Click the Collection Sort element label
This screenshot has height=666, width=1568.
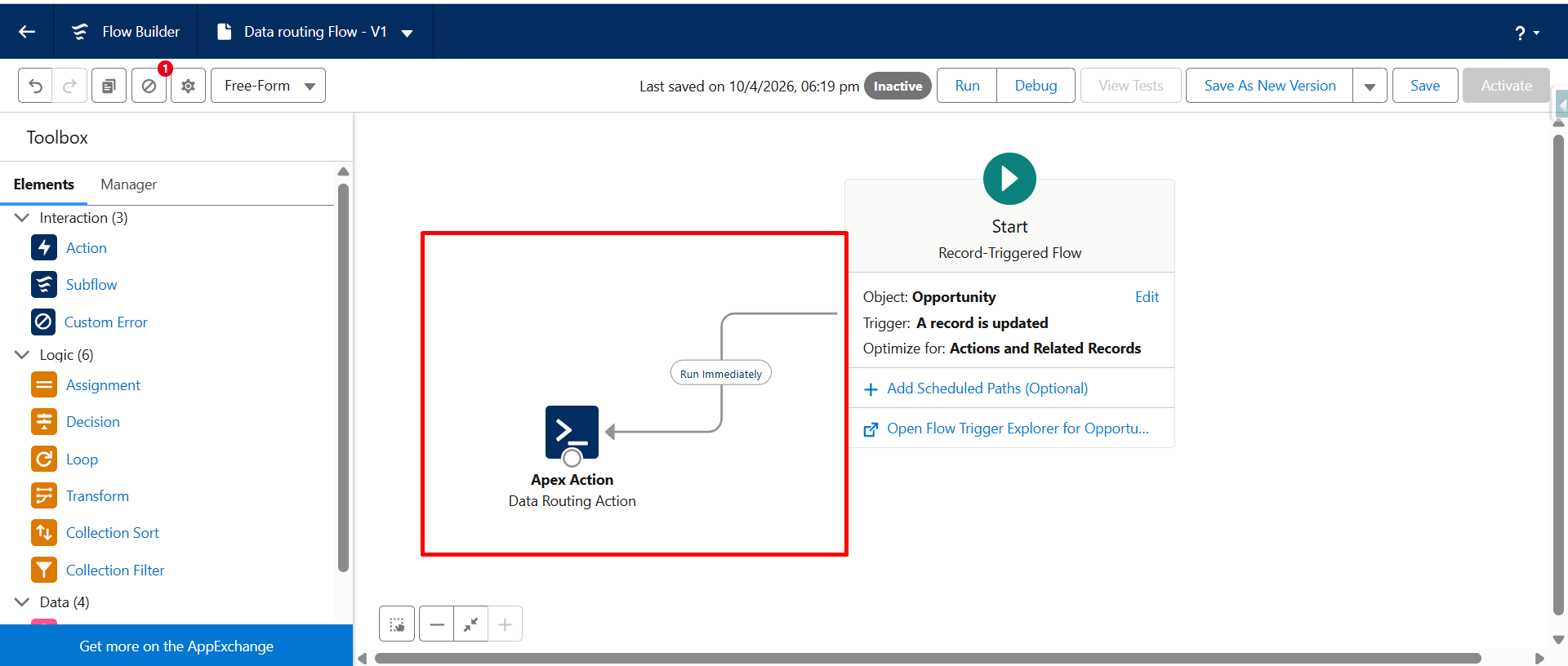(113, 533)
